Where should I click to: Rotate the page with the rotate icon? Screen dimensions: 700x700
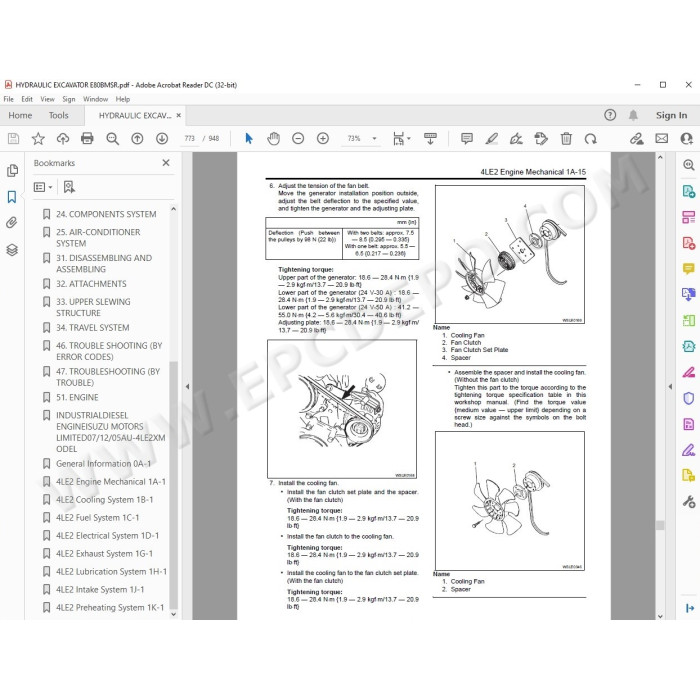click(x=591, y=139)
